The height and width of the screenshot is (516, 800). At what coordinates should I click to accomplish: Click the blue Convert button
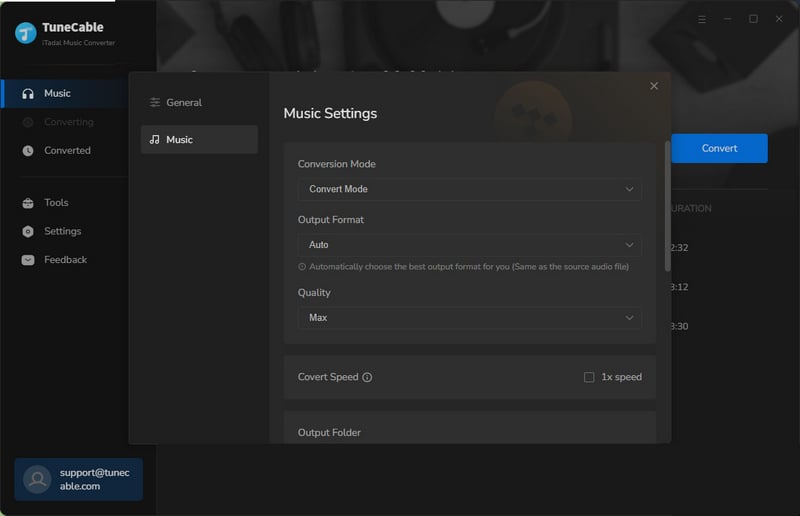[x=719, y=149]
